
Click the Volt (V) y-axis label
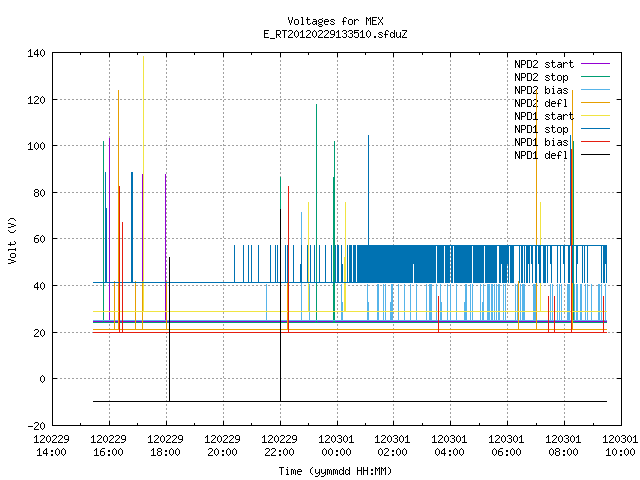[x=12, y=240]
